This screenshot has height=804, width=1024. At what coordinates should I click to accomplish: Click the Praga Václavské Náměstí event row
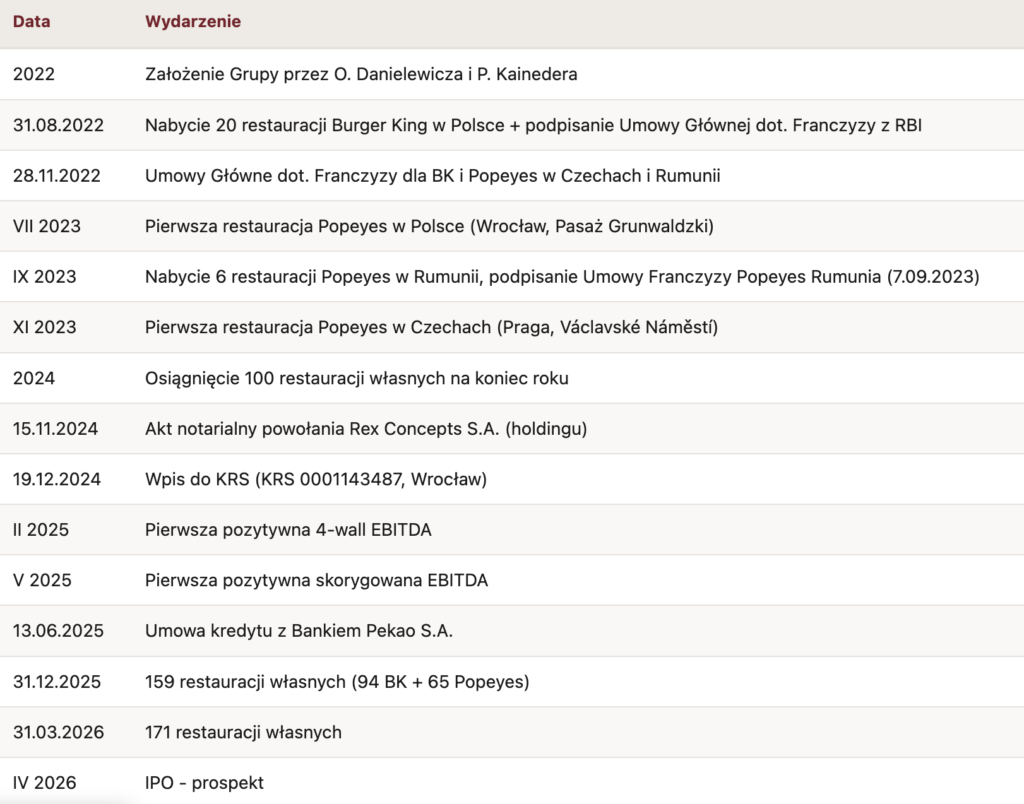click(431, 327)
